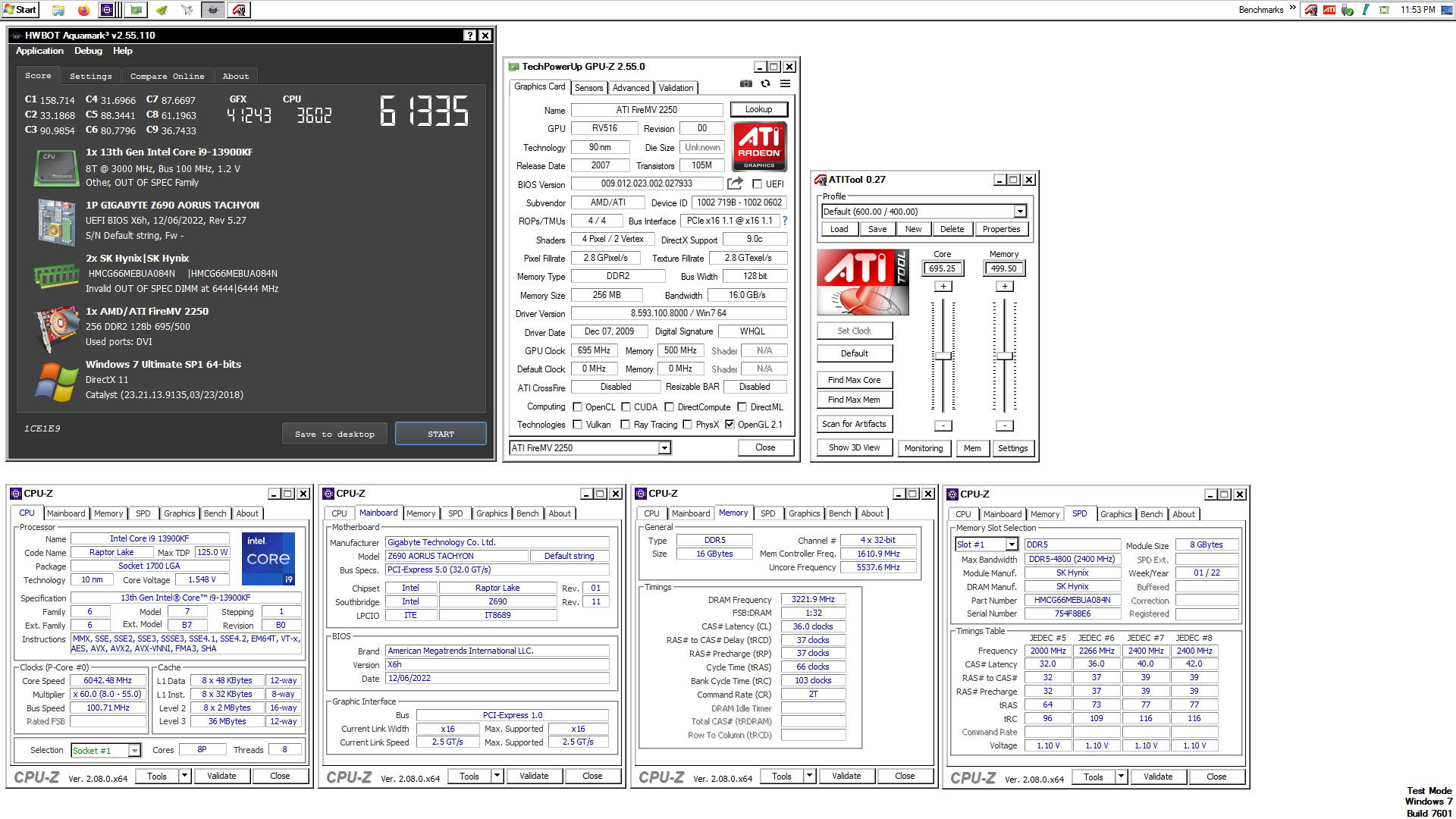Toggle the DirectML checkbox
Screen dimensions: 1456x819
[742, 406]
